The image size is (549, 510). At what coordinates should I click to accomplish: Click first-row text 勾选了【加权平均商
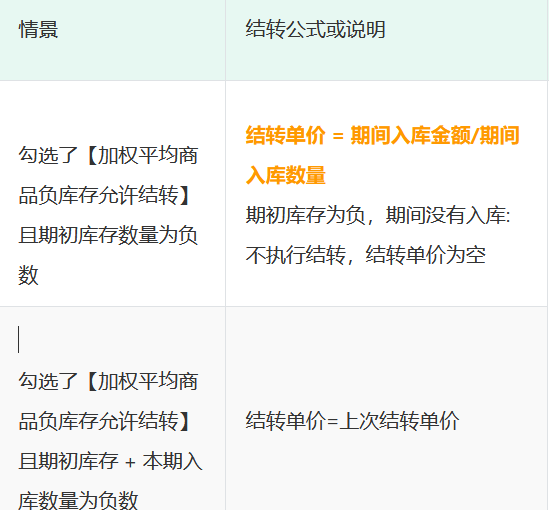(108, 155)
